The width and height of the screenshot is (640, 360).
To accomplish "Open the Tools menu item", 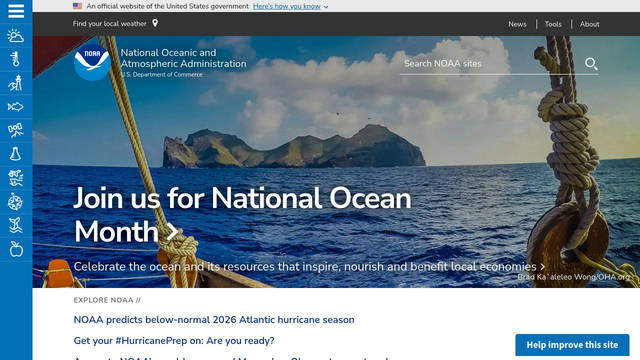I will [x=553, y=24].
